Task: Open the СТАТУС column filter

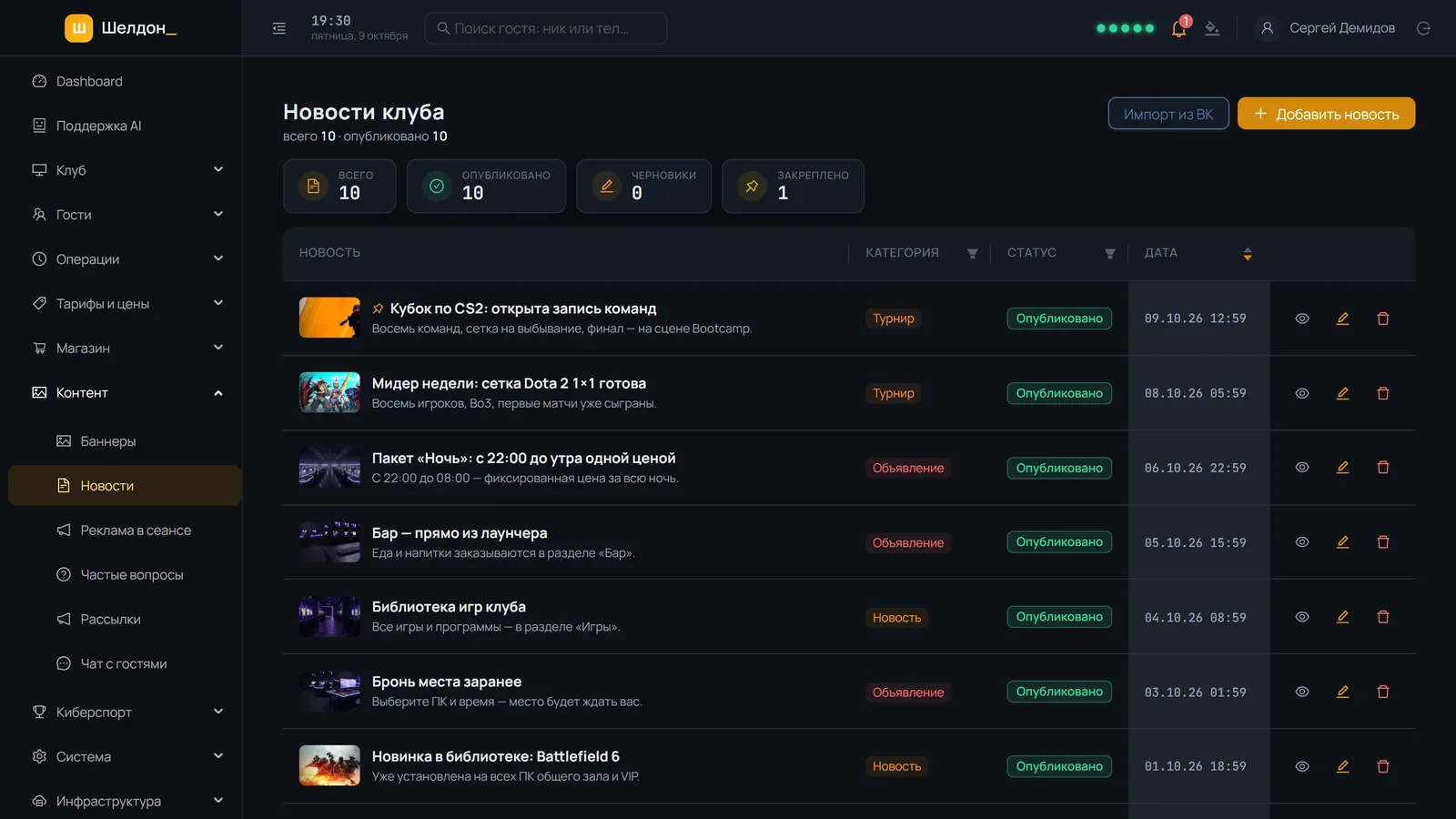Action: [1109, 254]
